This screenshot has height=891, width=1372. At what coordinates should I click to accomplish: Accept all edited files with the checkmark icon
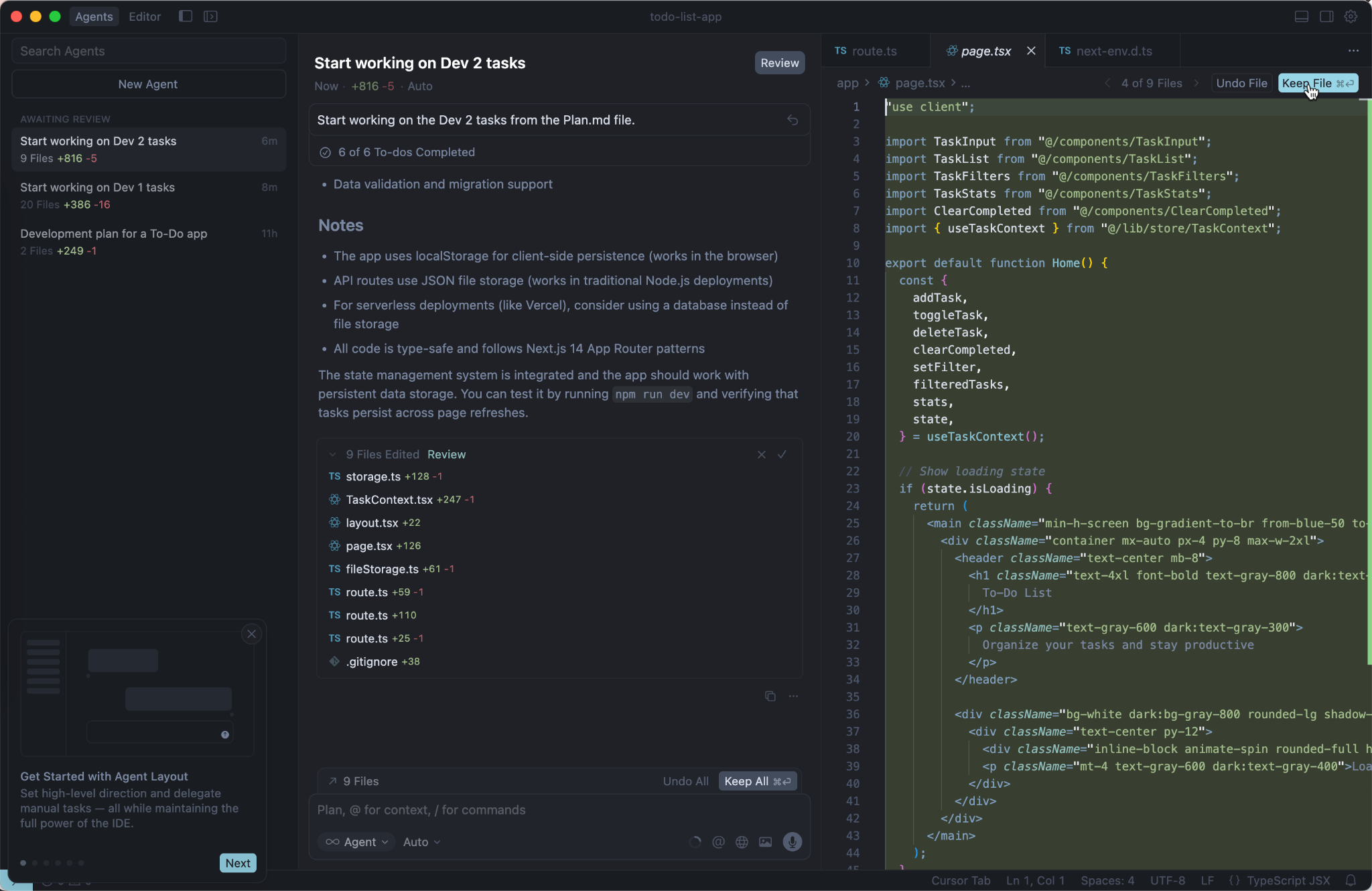(x=782, y=454)
